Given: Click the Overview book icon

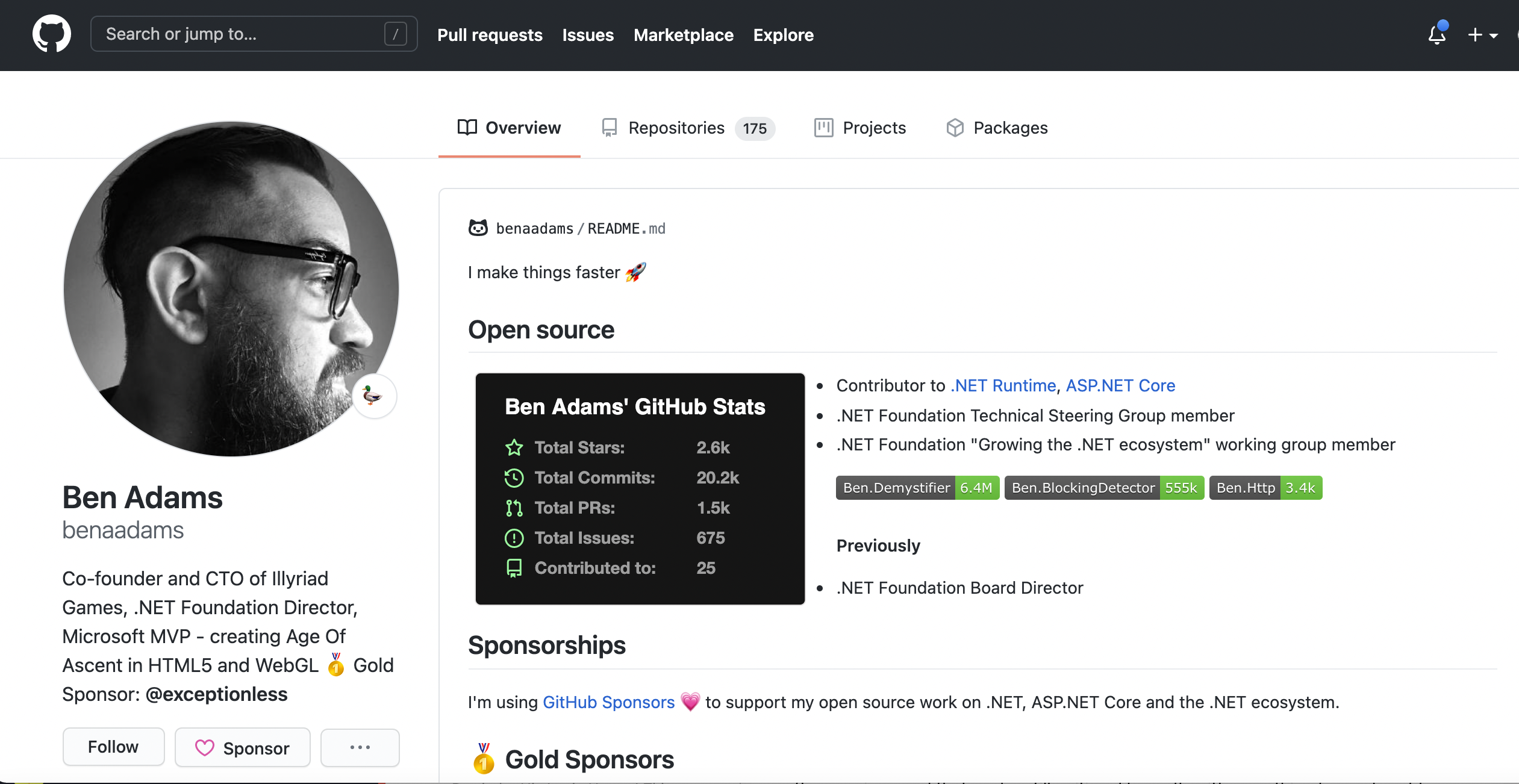Looking at the screenshot, I should [467, 128].
